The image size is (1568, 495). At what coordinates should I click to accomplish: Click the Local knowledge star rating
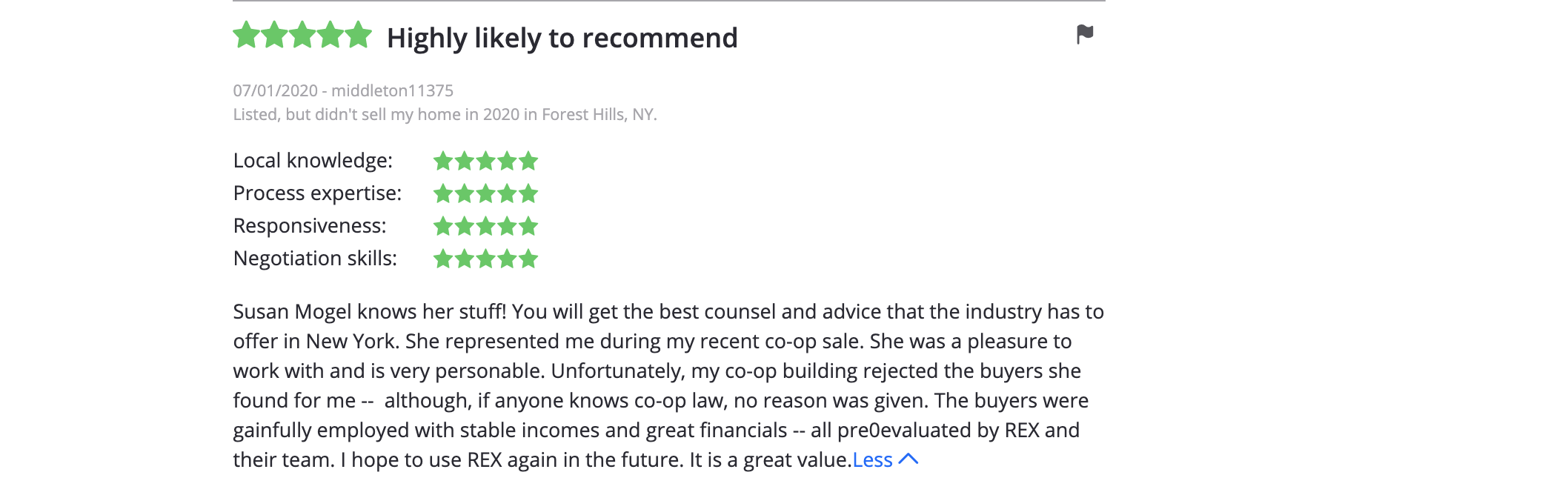[x=485, y=161]
